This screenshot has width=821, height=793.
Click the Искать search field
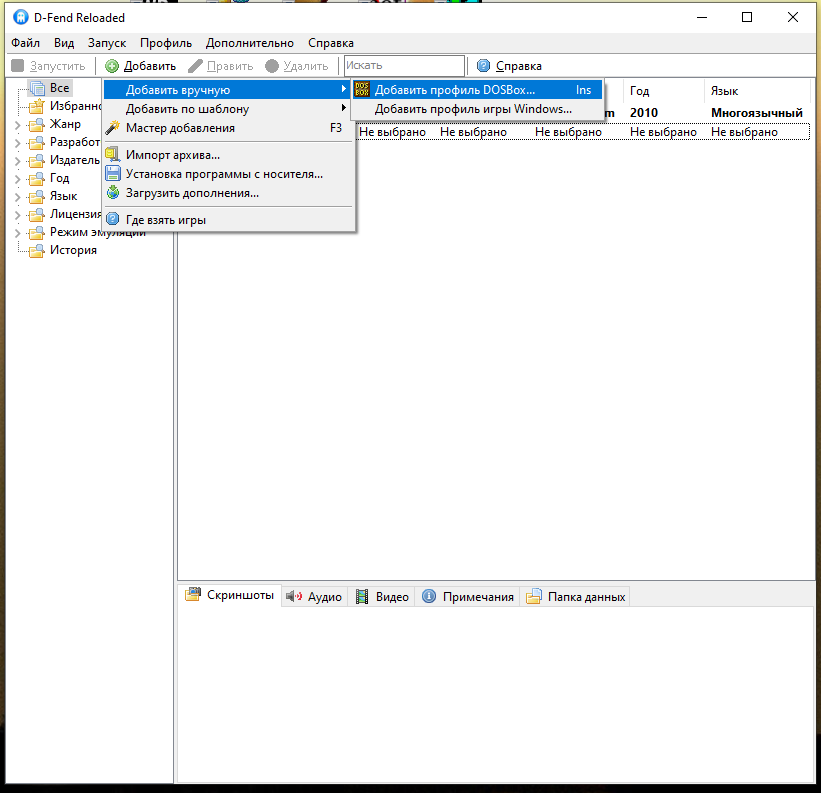pos(404,66)
